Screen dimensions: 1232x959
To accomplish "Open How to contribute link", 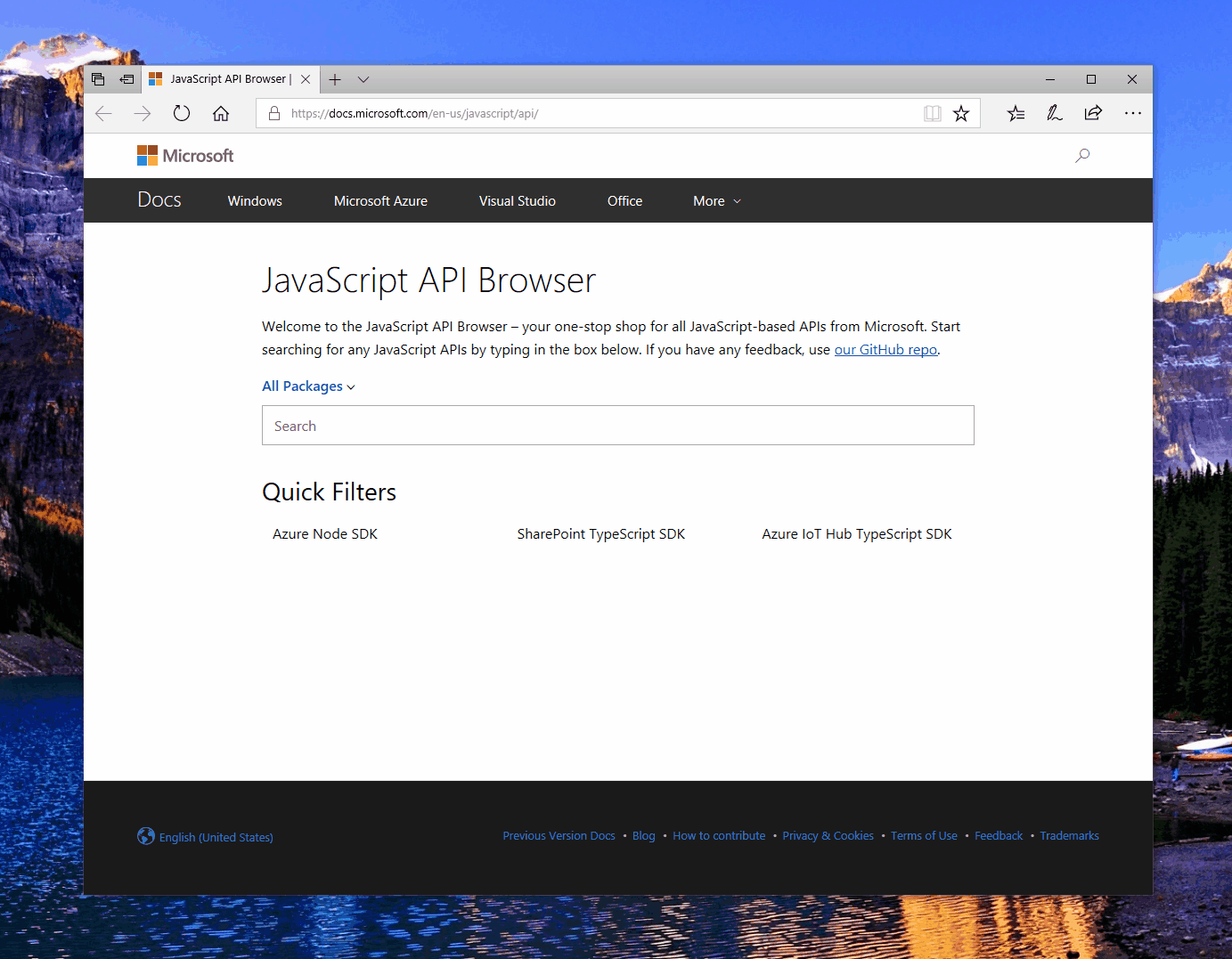I will pyautogui.click(x=719, y=836).
